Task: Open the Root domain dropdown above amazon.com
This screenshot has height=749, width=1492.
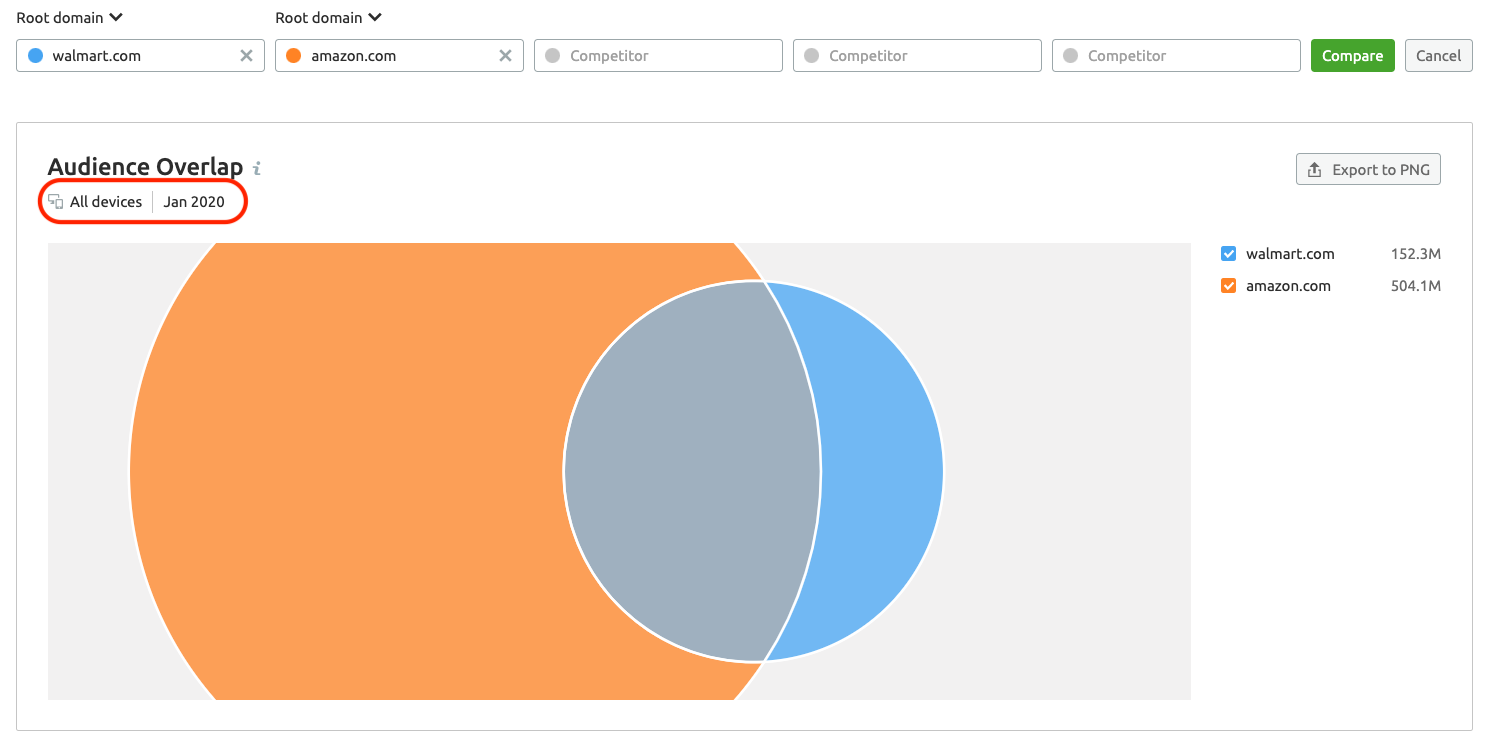Action: [329, 17]
